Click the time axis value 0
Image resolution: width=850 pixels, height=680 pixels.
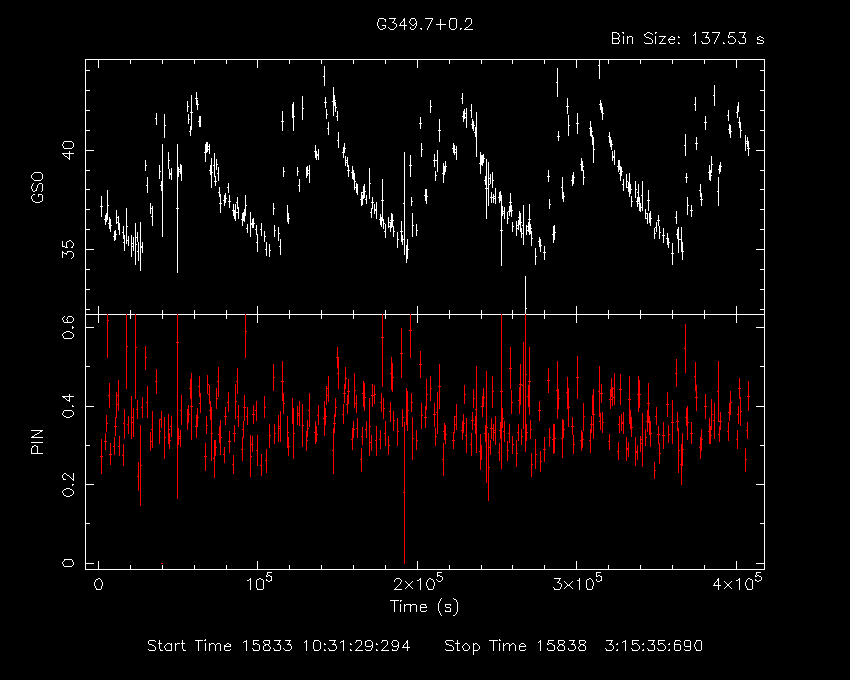pos(98,585)
